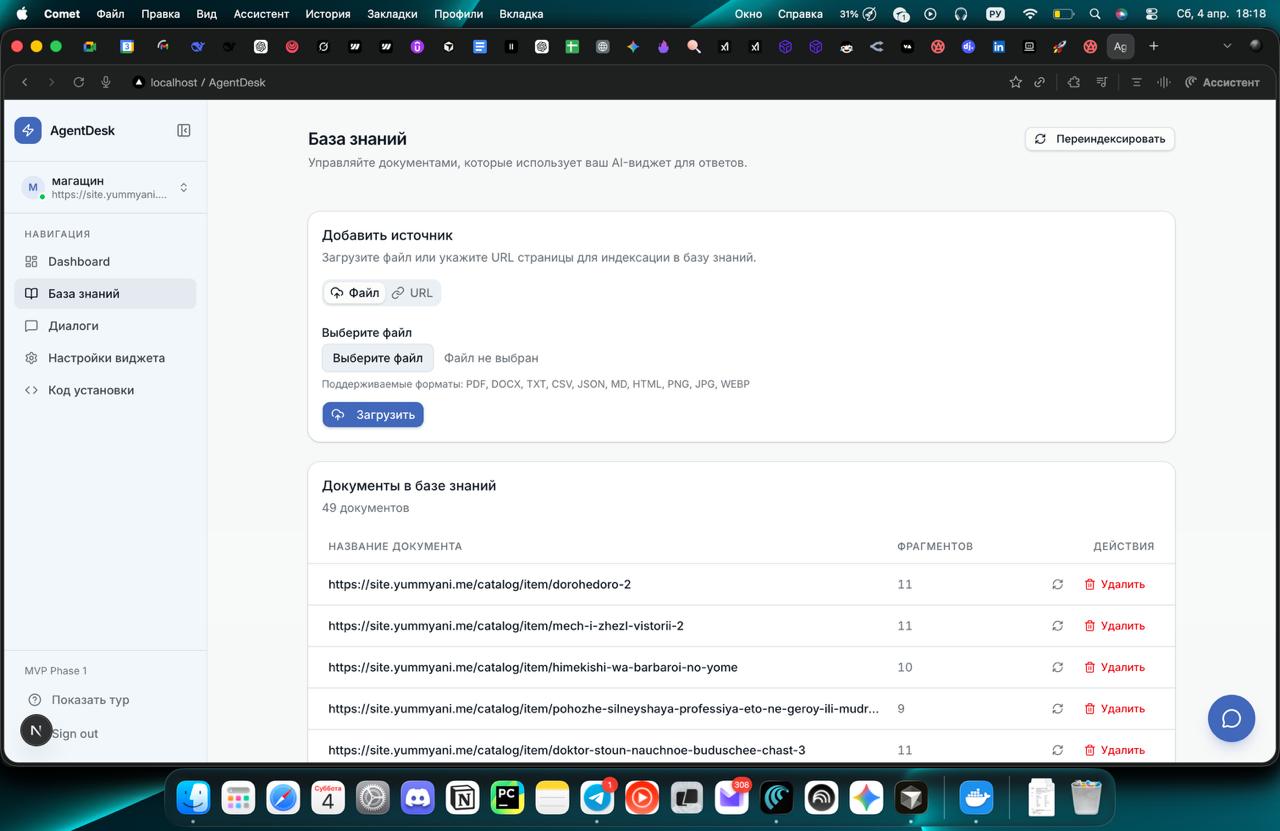Viewport: 1280px width, 831px height.
Task: Click Показать тур in sidebar
Action: (90, 700)
